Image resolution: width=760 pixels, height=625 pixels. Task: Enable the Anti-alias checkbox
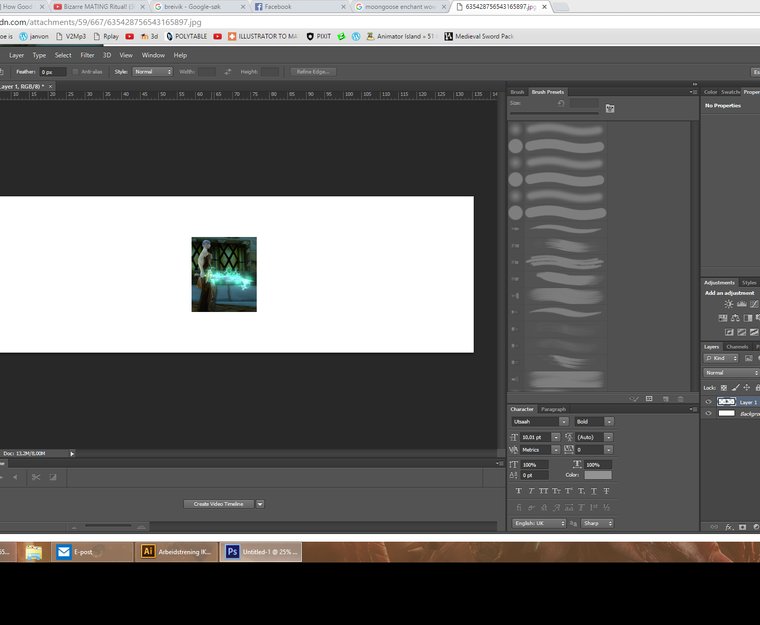tap(74, 72)
